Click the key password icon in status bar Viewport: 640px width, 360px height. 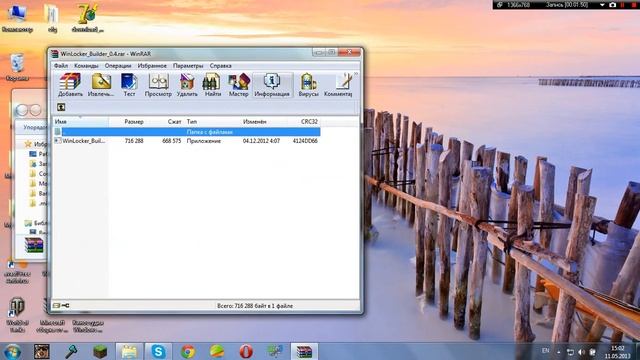point(65,306)
